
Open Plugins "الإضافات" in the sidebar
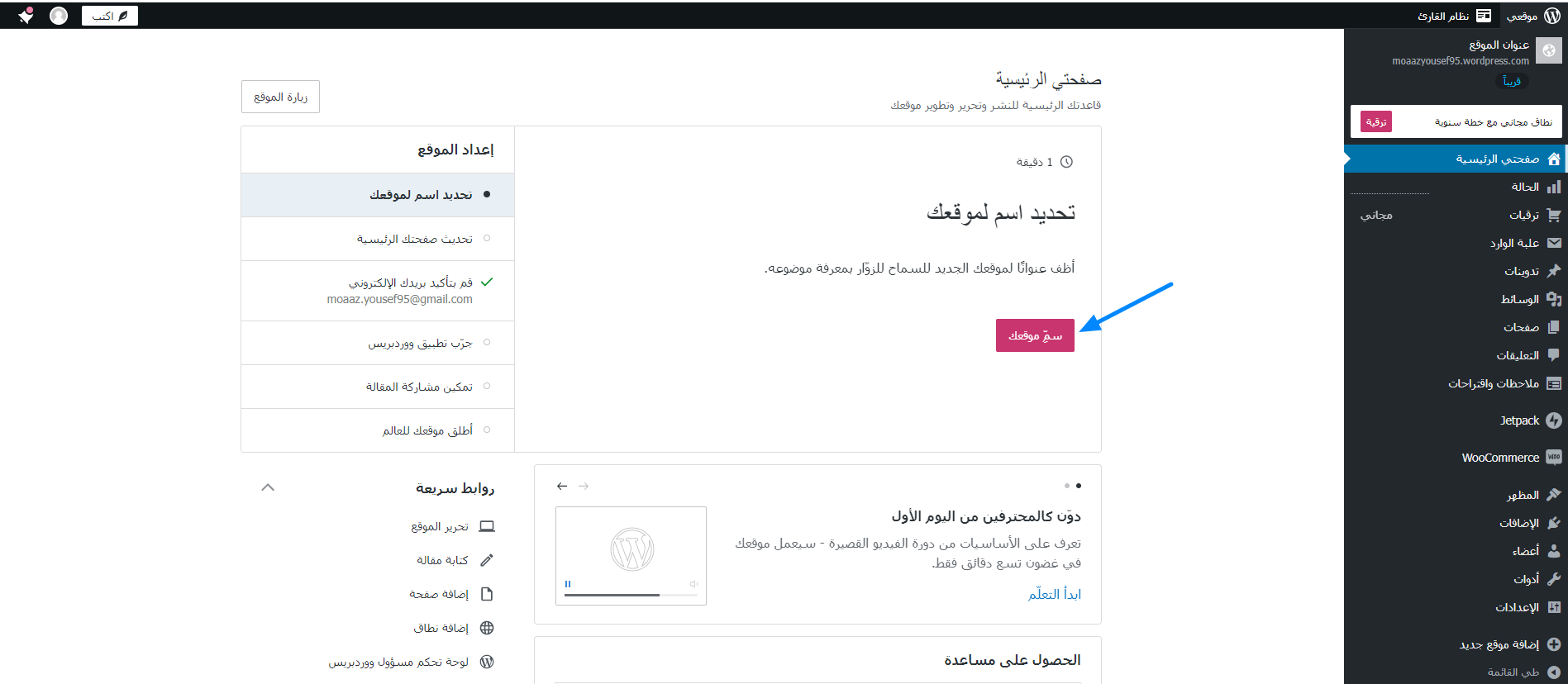tap(1455, 523)
